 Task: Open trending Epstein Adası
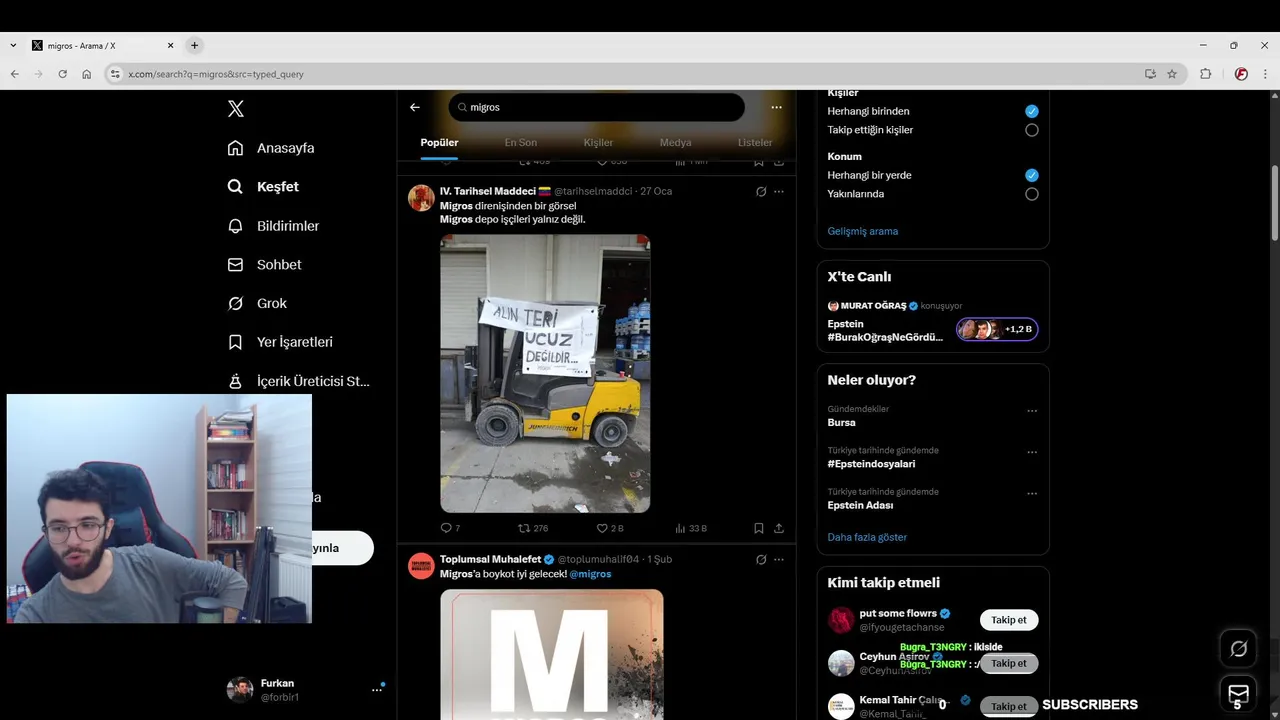tap(860, 506)
